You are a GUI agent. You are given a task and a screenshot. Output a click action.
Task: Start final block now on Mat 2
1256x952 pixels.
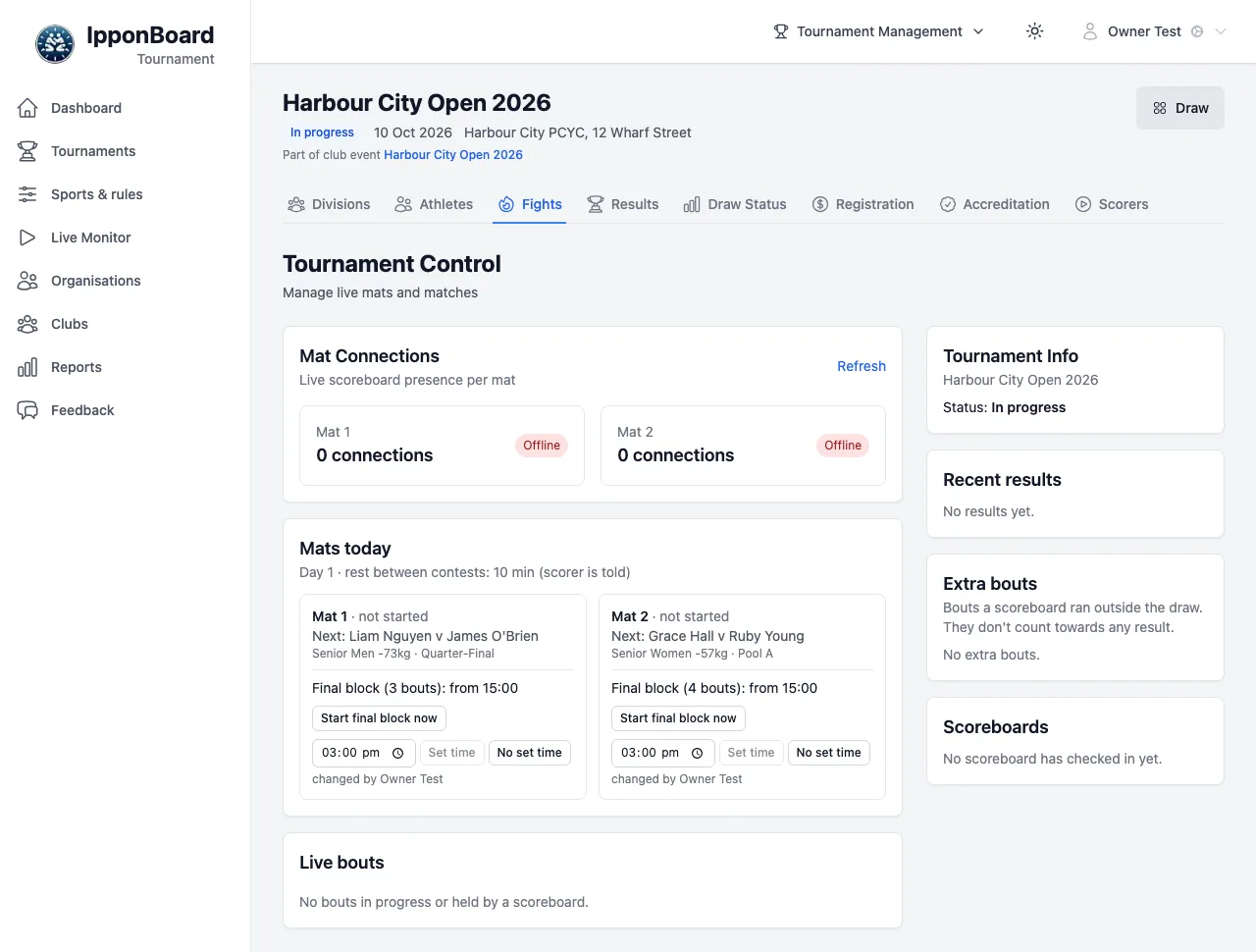678,718
